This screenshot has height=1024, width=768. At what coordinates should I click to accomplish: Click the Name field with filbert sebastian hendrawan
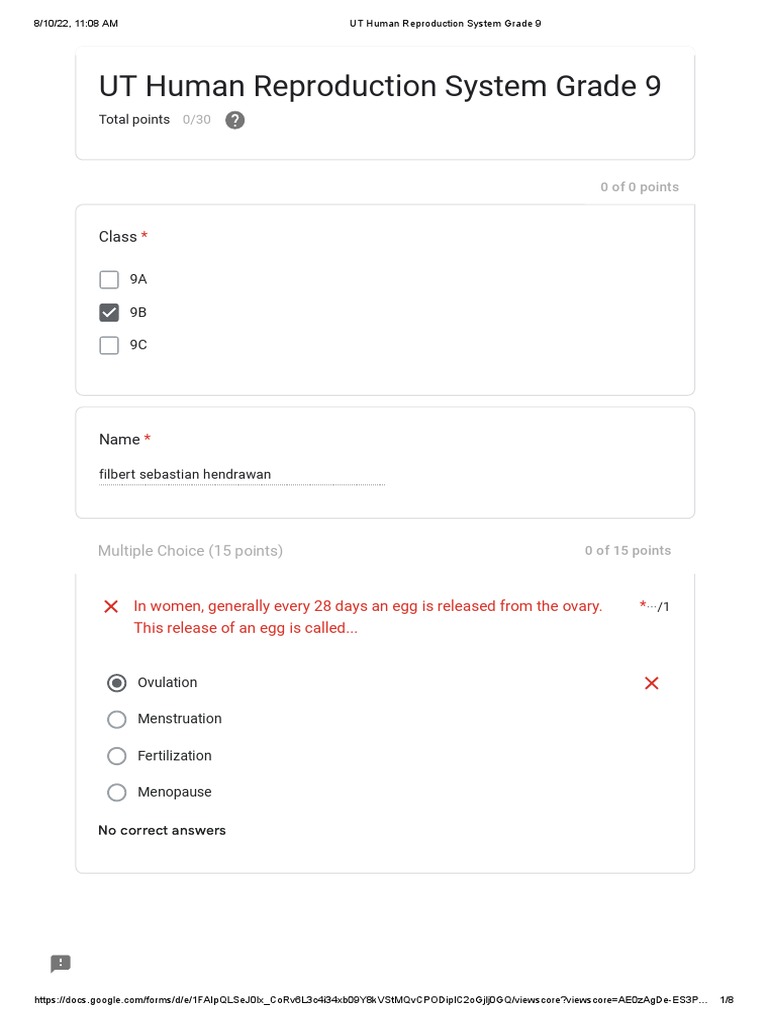[241, 474]
